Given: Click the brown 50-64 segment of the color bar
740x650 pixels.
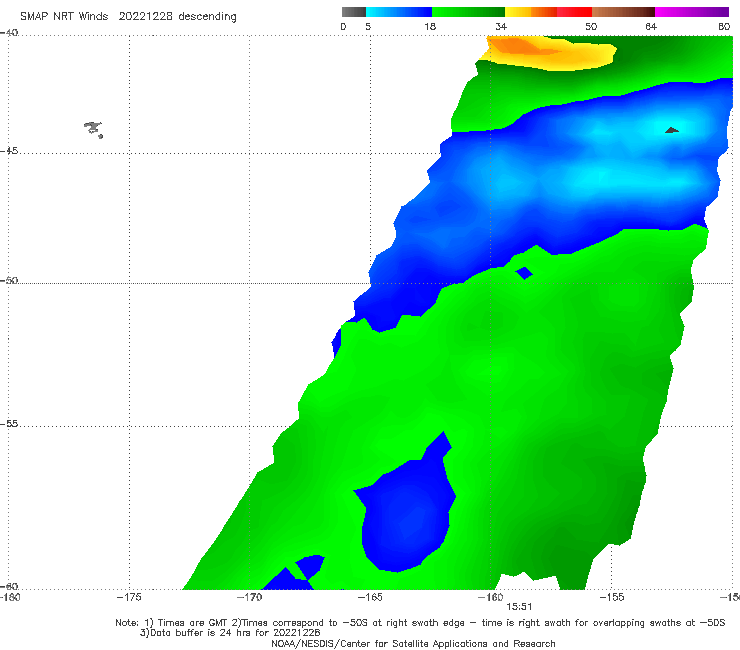Looking at the screenshot, I should click(623, 12).
